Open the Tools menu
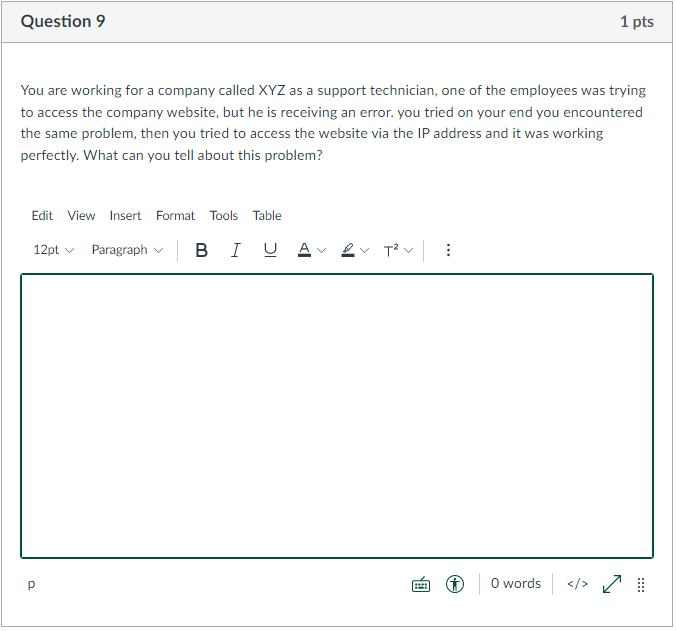 [x=223, y=216]
